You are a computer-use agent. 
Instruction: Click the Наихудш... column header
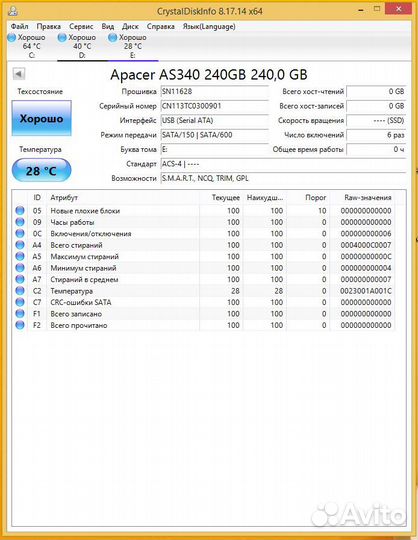[265, 198]
